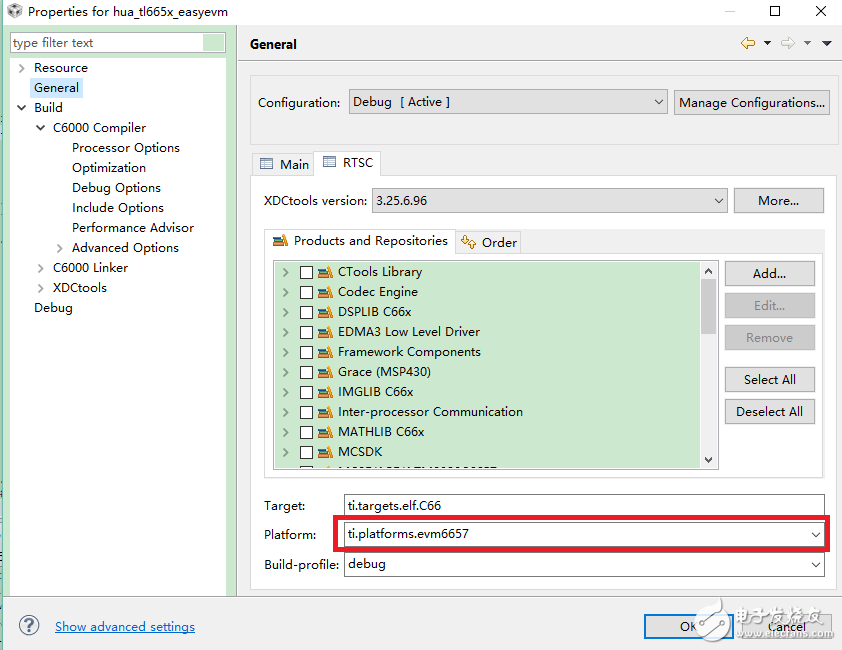The image size is (842, 650).
Task: Check the MCSDK checkbox
Action: 306,452
